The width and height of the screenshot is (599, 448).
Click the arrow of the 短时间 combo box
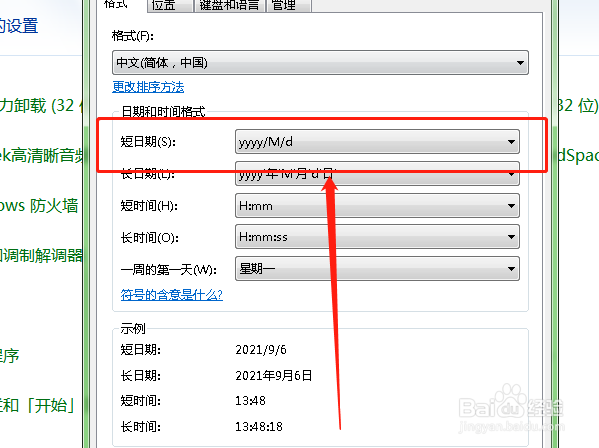(x=511, y=206)
